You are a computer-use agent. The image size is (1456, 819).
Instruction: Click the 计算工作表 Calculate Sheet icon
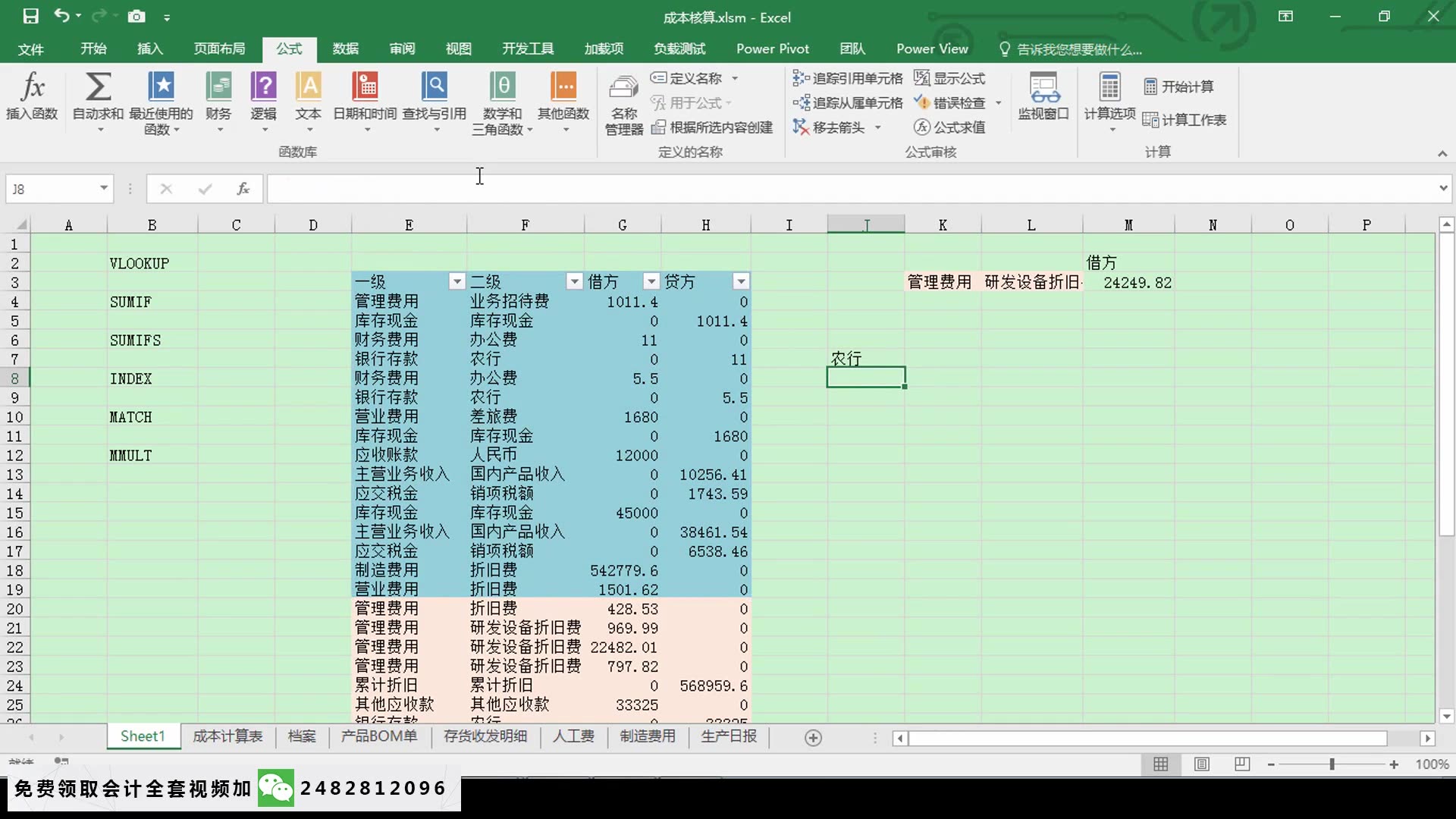tap(1185, 119)
